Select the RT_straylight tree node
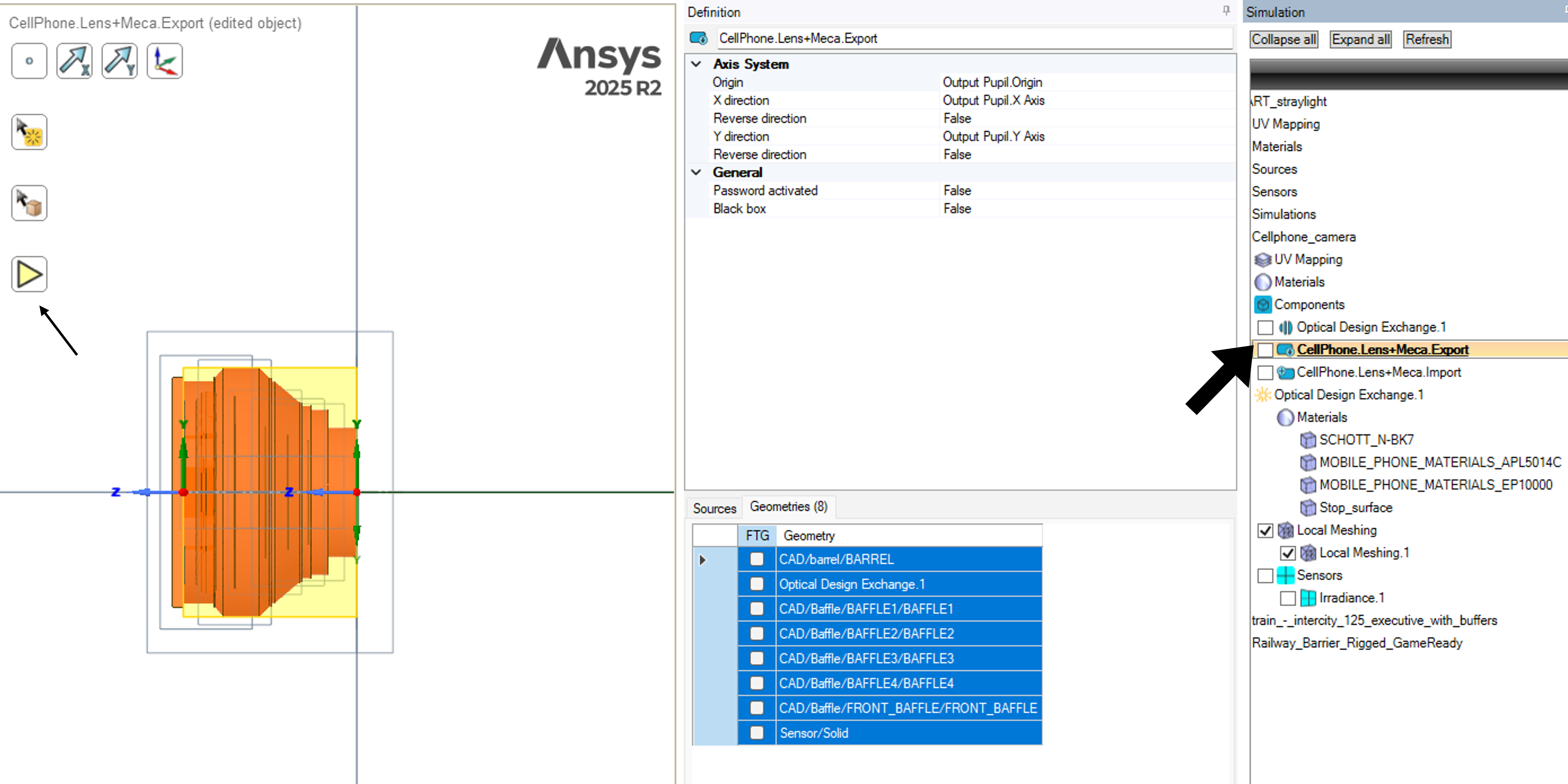This screenshot has width=1568, height=784. (1289, 102)
